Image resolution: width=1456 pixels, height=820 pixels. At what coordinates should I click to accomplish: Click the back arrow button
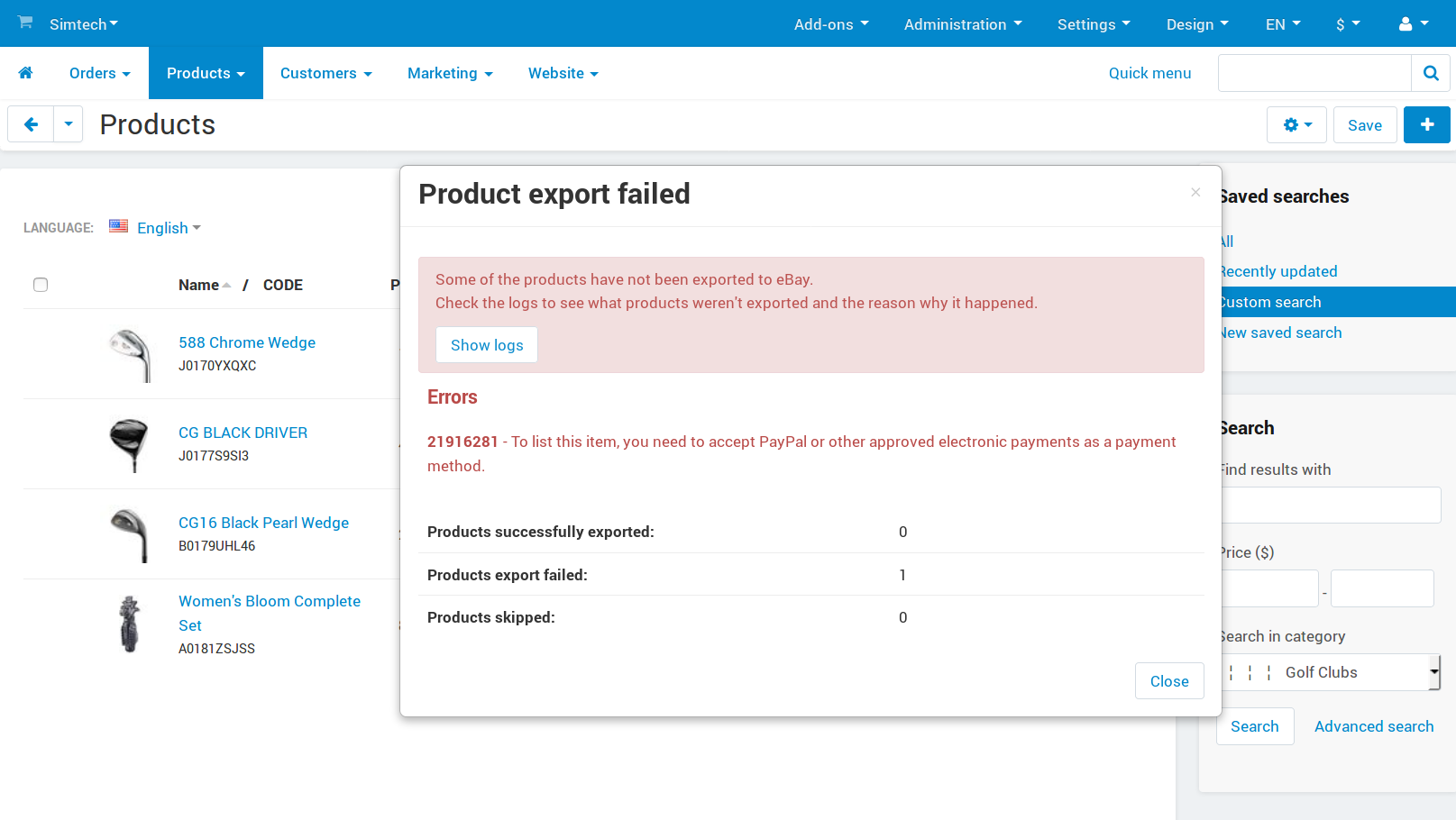pyautogui.click(x=31, y=124)
